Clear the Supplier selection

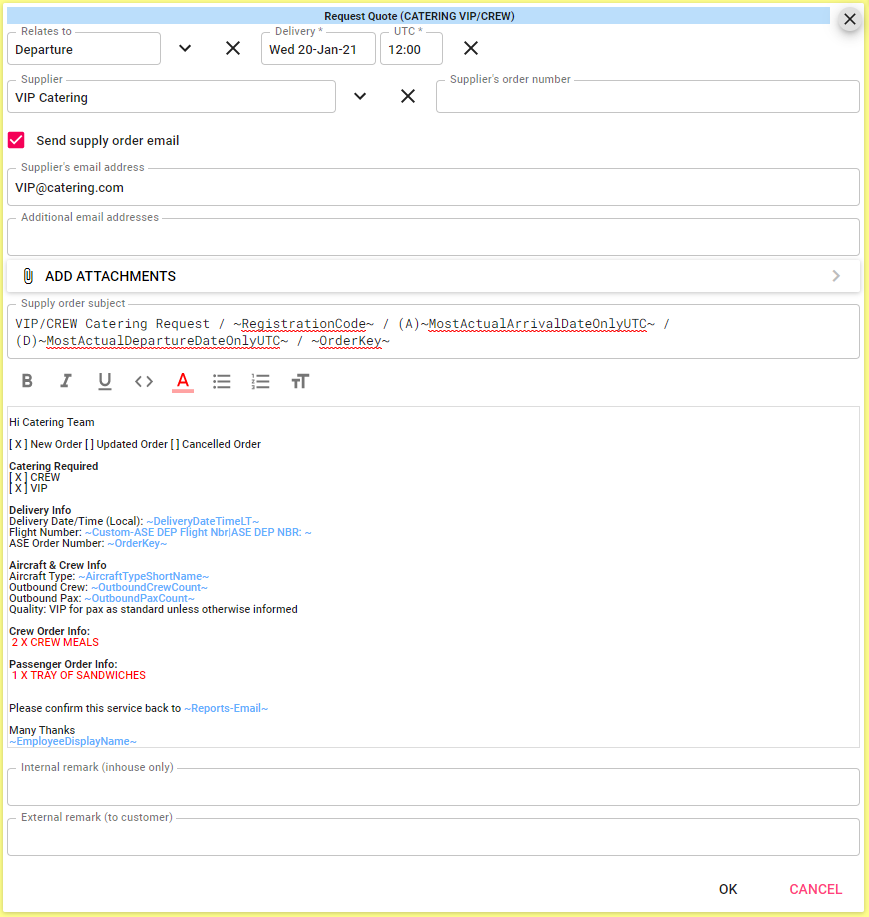[x=408, y=96]
